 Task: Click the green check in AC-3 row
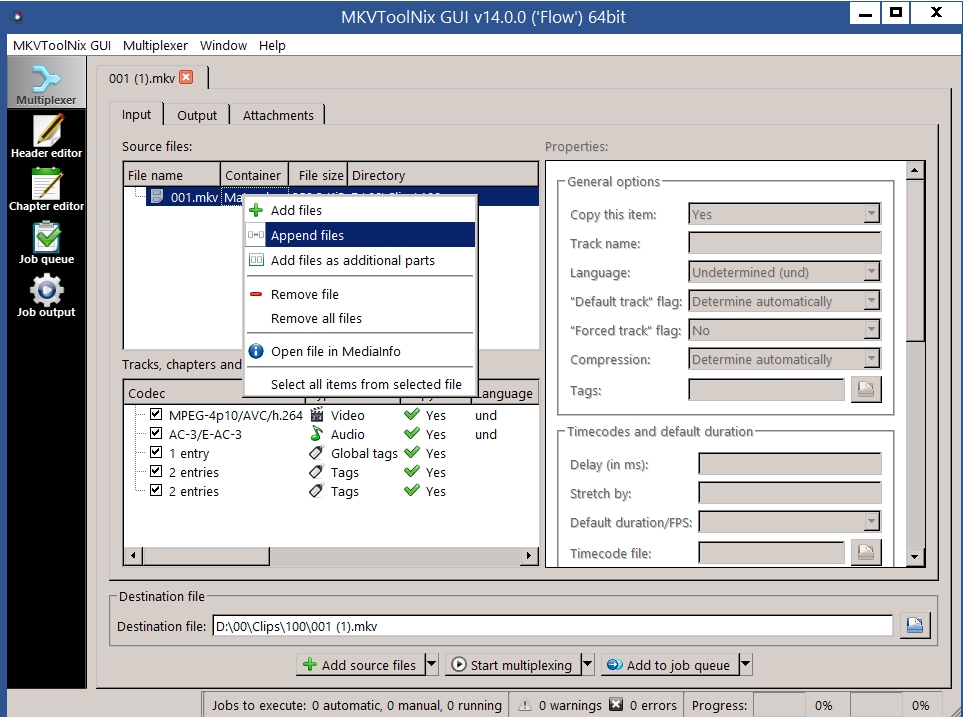click(411, 434)
